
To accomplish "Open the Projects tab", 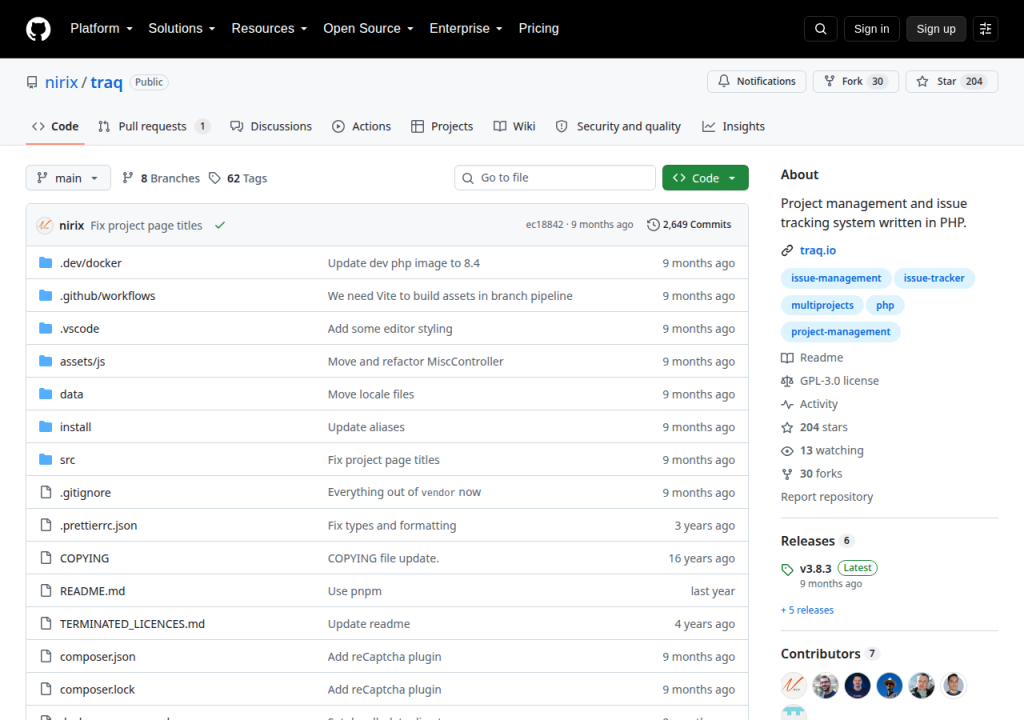I will (442, 127).
